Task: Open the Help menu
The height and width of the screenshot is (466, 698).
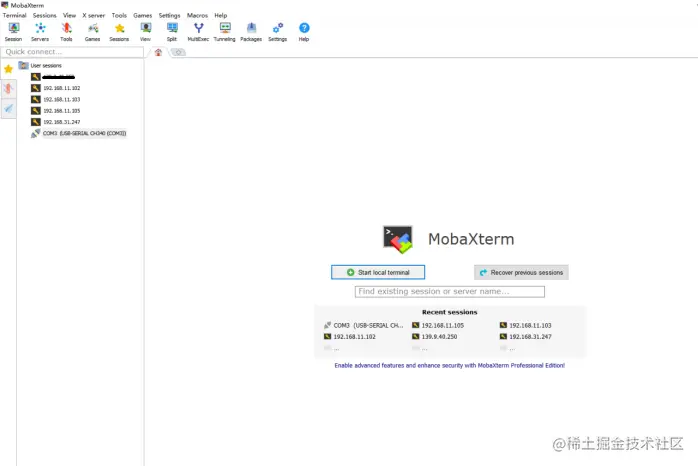Action: [221, 15]
